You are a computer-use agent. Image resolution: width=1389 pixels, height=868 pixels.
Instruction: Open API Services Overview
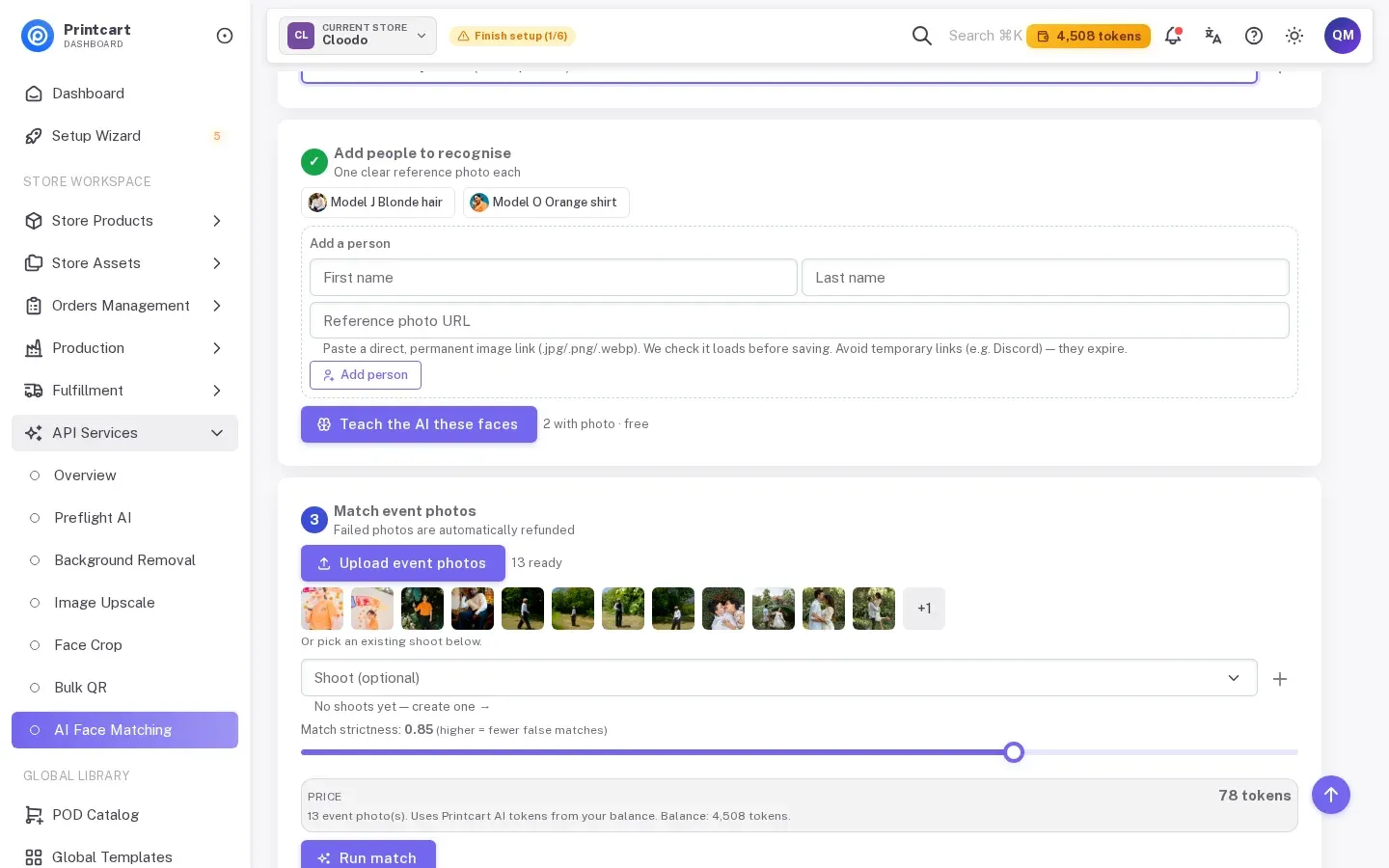tap(125, 475)
